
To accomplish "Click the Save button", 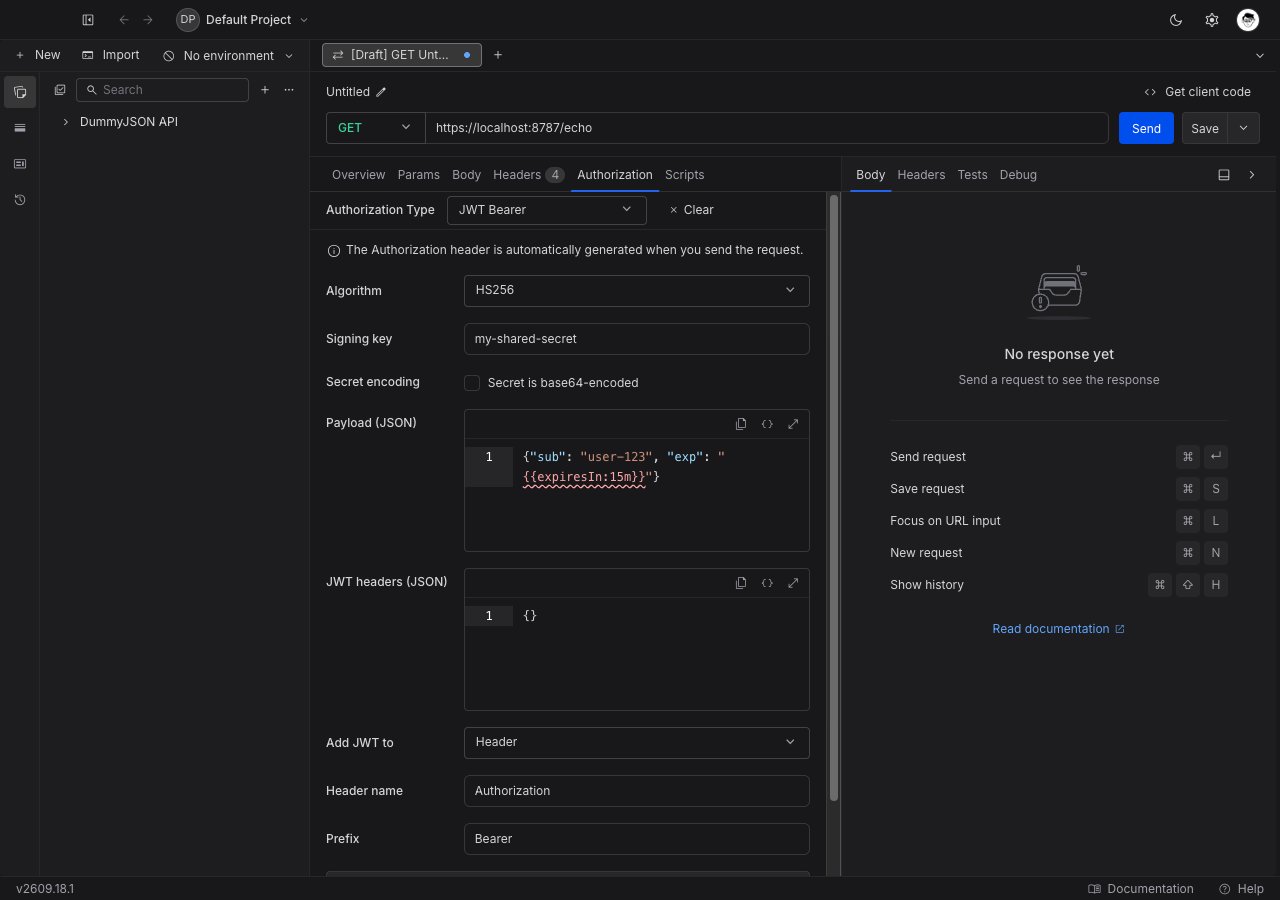I will (1205, 128).
